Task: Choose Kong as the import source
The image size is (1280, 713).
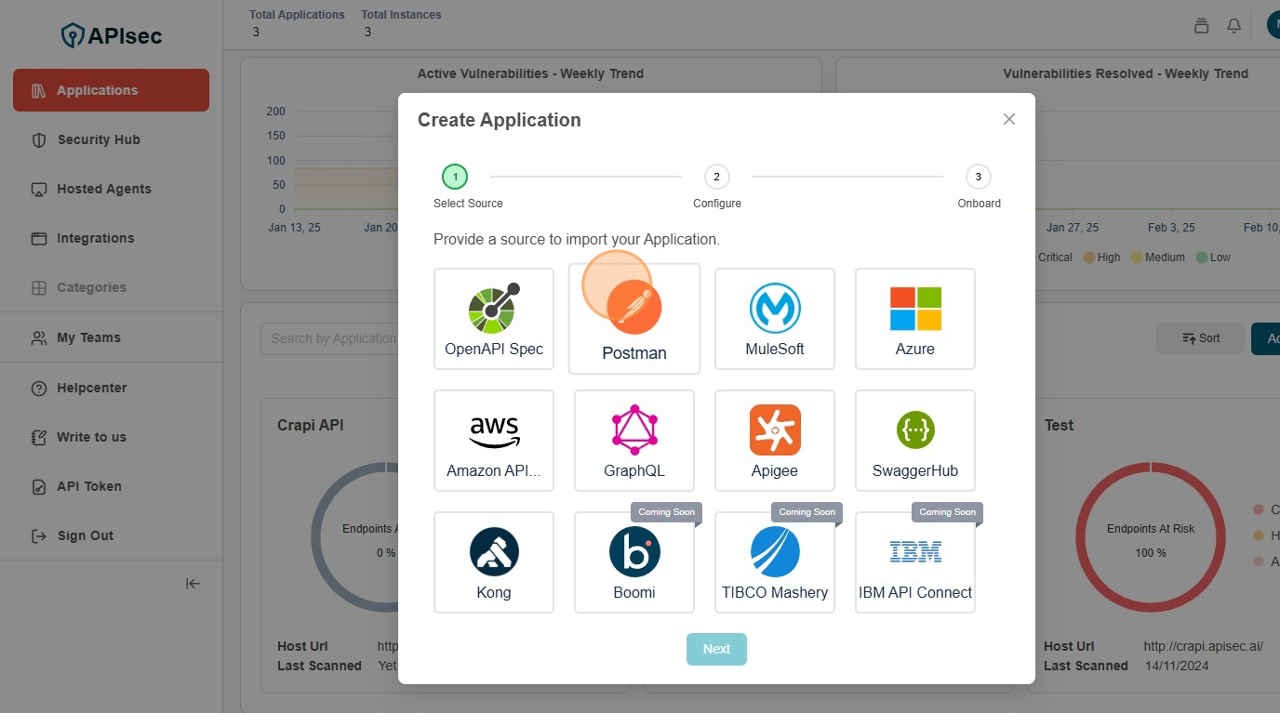Action: pyautogui.click(x=493, y=562)
